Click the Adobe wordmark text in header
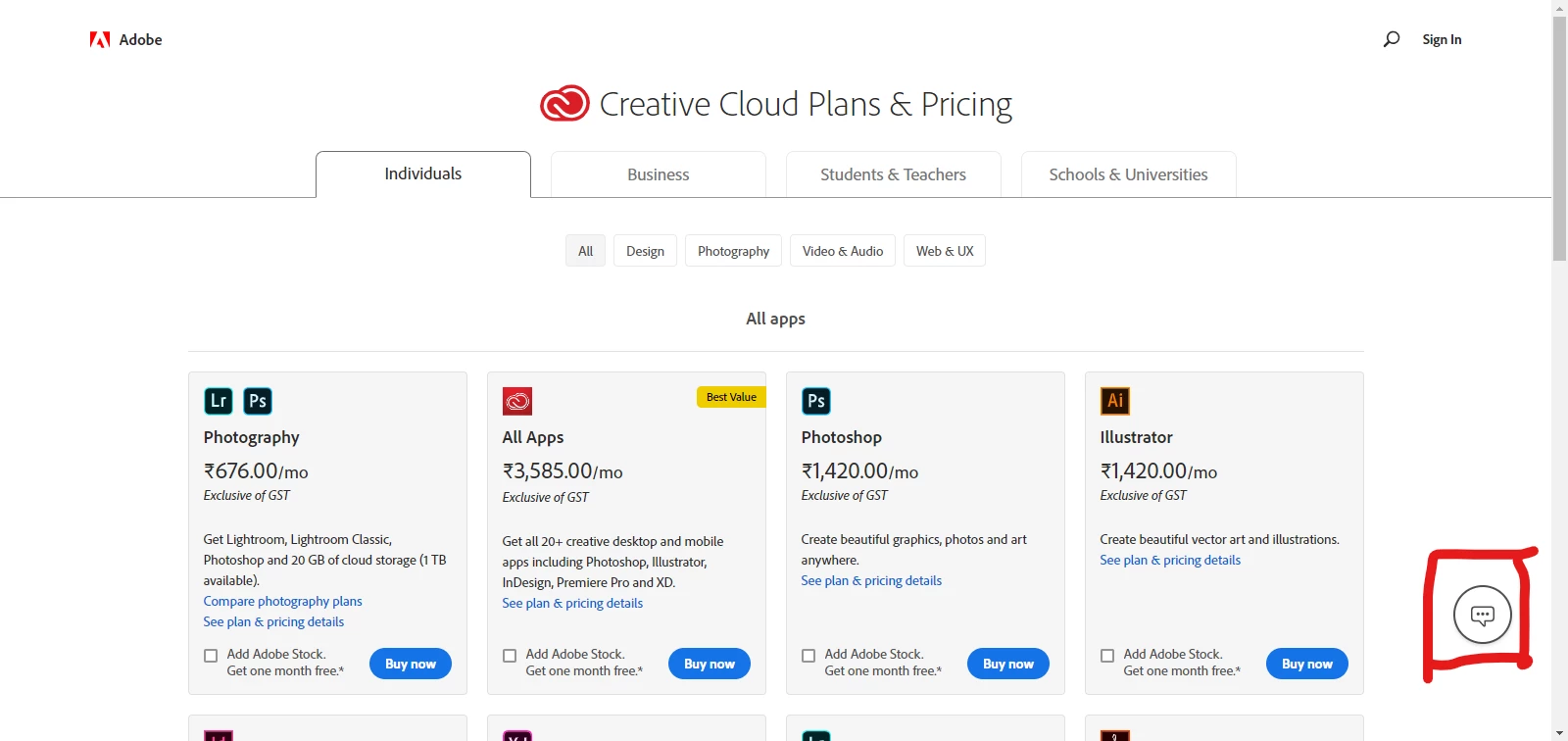The height and width of the screenshot is (741, 1568). coord(141,39)
